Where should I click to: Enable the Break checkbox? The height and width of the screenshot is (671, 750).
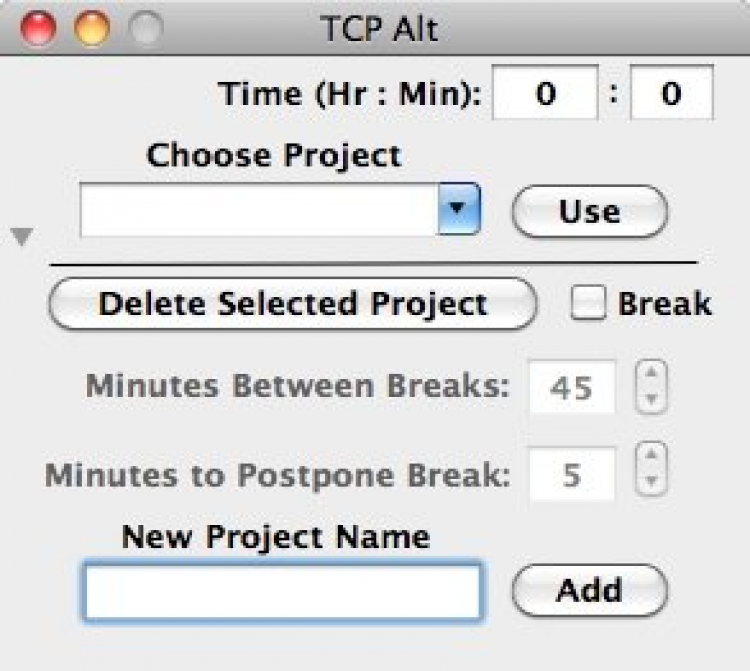[588, 304]
